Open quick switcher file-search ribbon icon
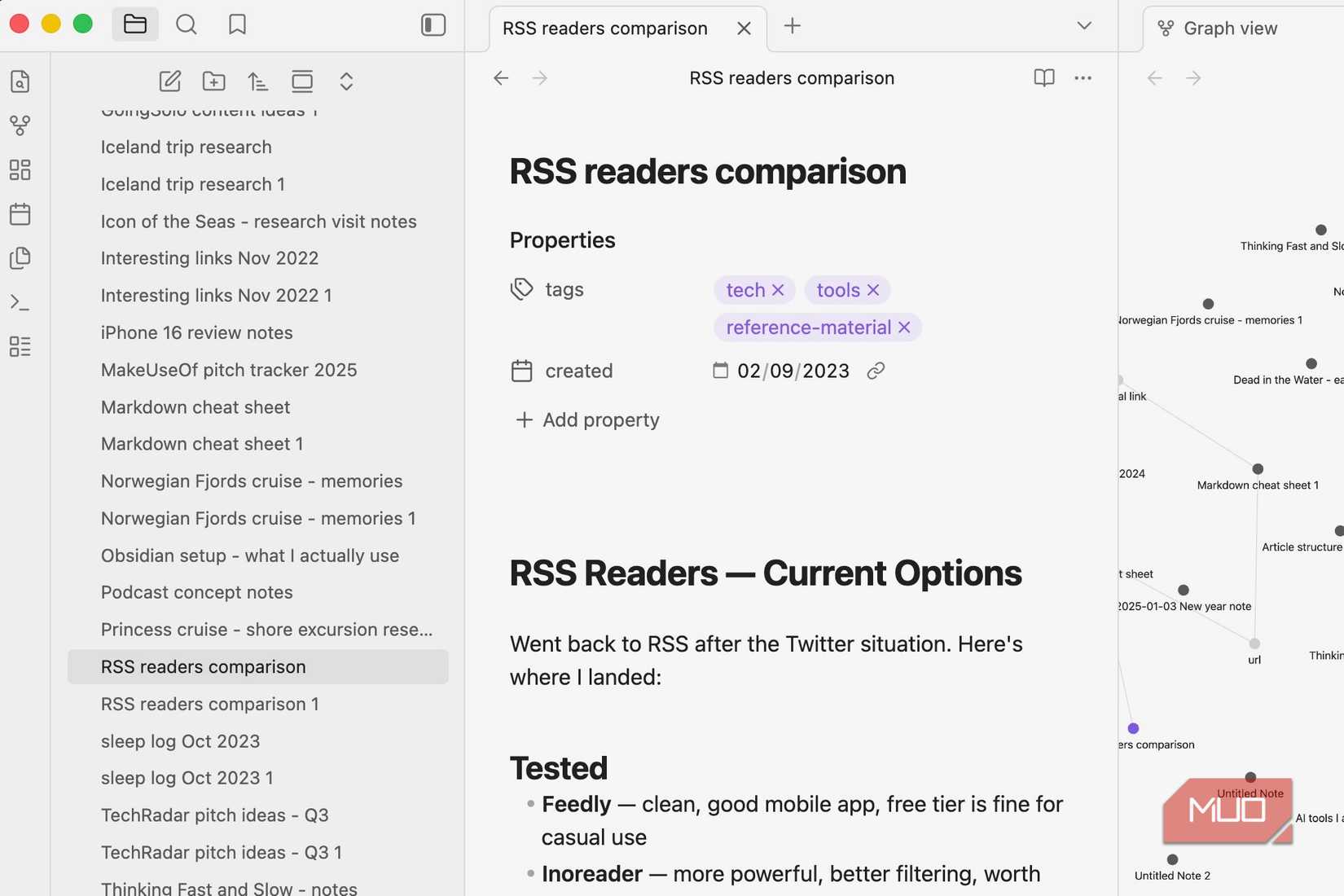1344x896 pixels. pos(20,81)
